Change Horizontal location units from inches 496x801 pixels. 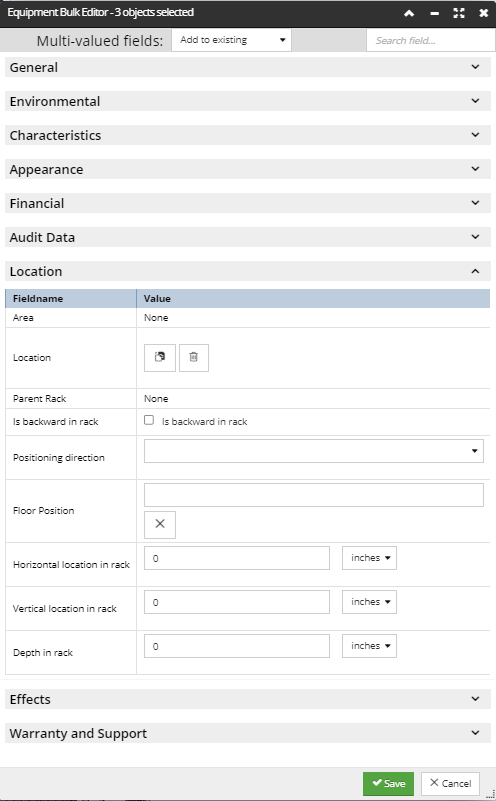pos(369,558)
